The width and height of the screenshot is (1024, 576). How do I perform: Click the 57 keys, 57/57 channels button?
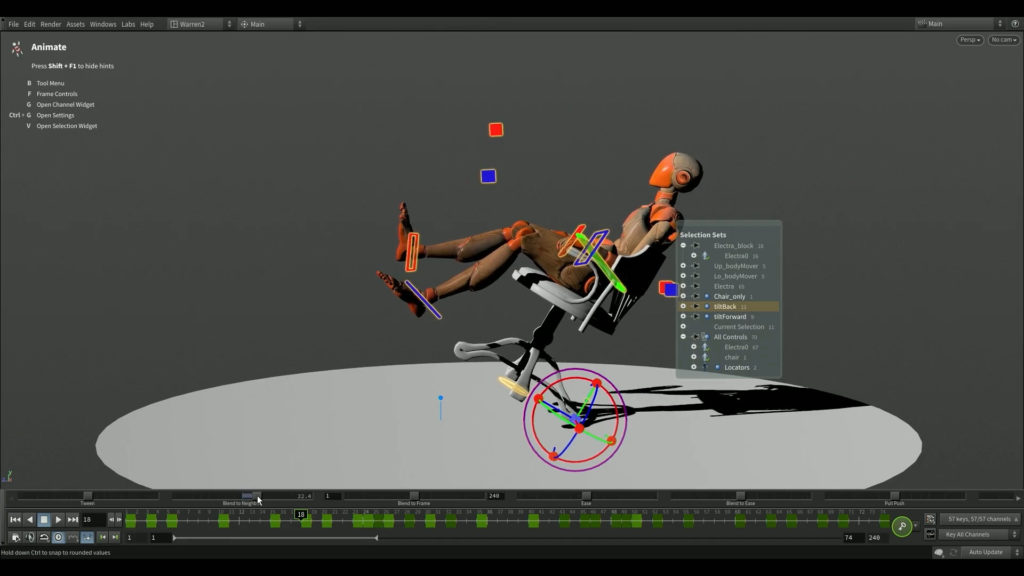(980, 519)
